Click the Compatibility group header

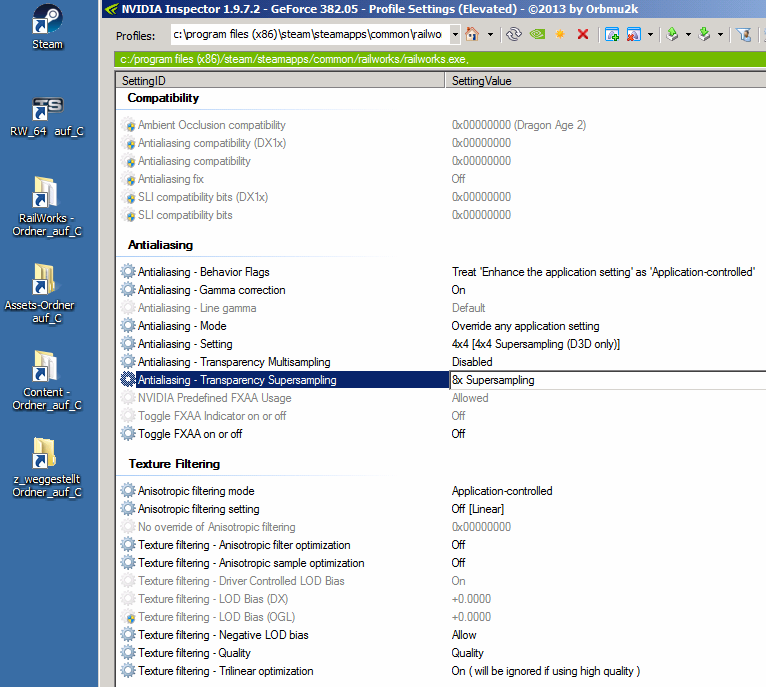(163, 98)
